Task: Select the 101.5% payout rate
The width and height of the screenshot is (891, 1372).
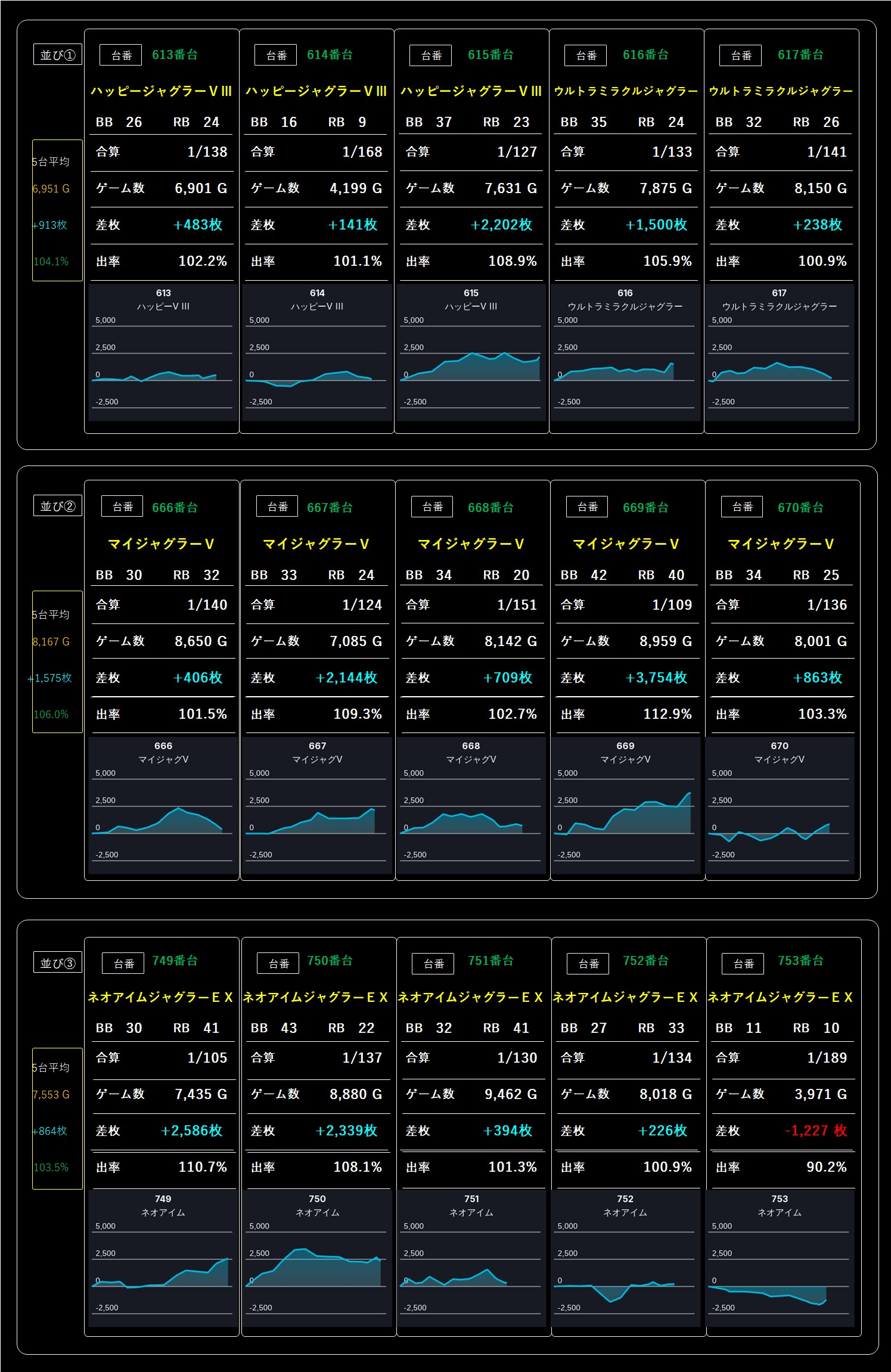Action: (203, 714)
